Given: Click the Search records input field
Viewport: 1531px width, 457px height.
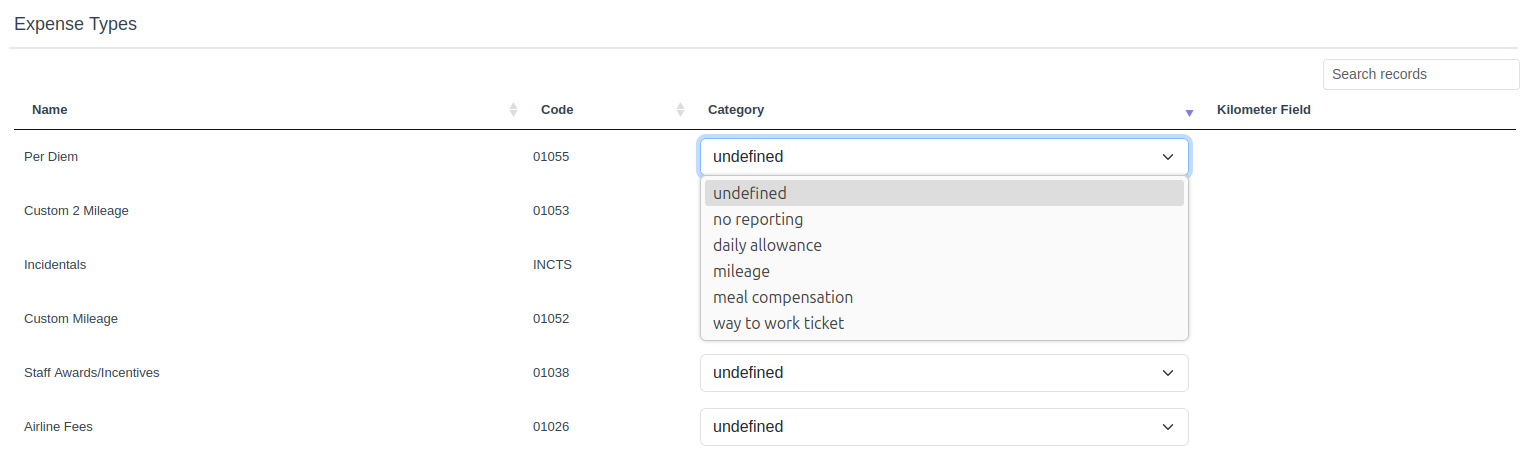Looking at the screenshot, I should click(x=1420, y=74).
